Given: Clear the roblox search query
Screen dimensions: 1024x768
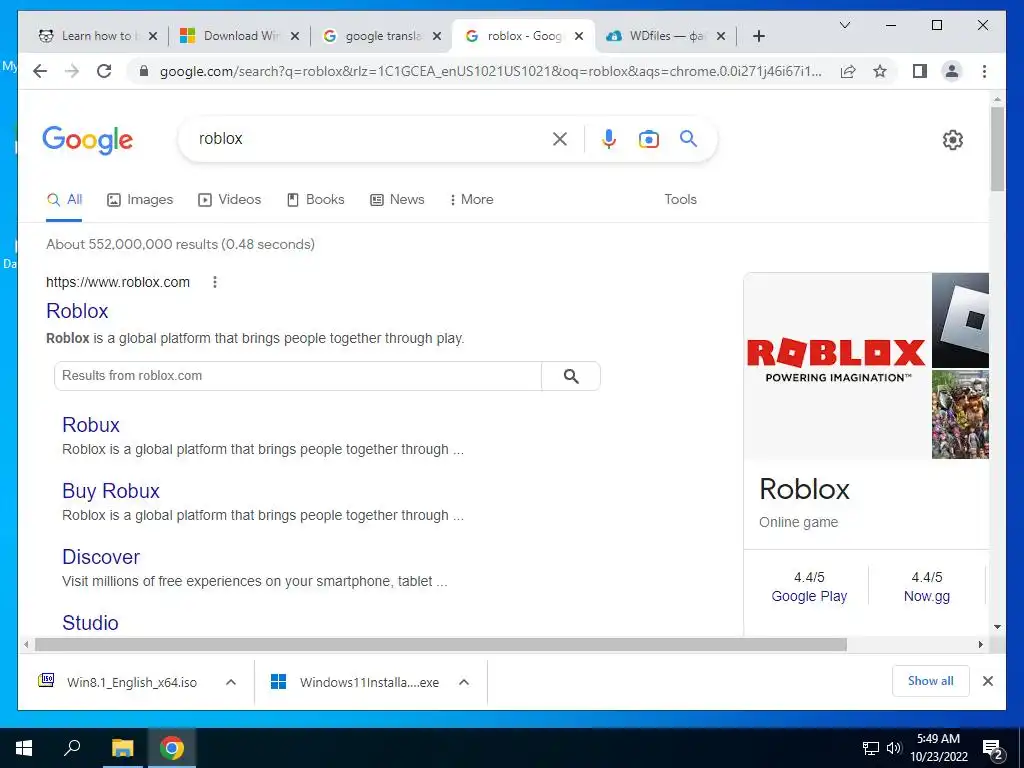Looking at the screenshot, I should pos(560,138).
